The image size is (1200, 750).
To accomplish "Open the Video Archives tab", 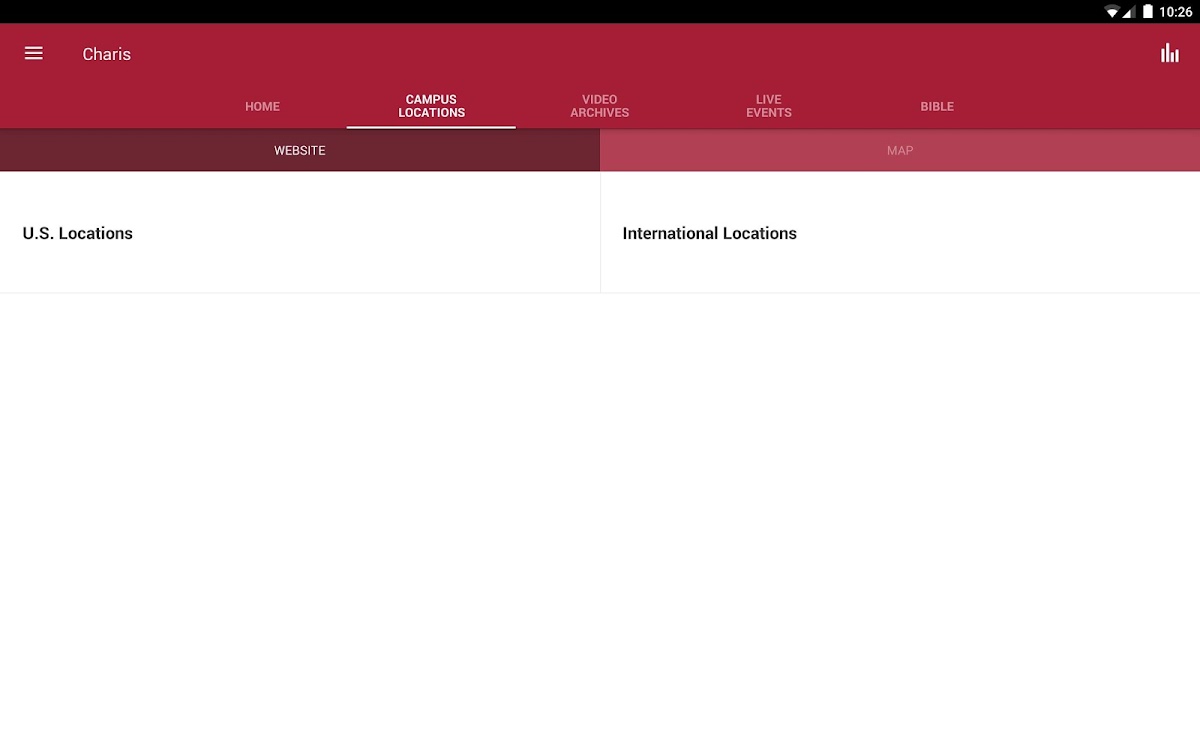I will 599,106.
